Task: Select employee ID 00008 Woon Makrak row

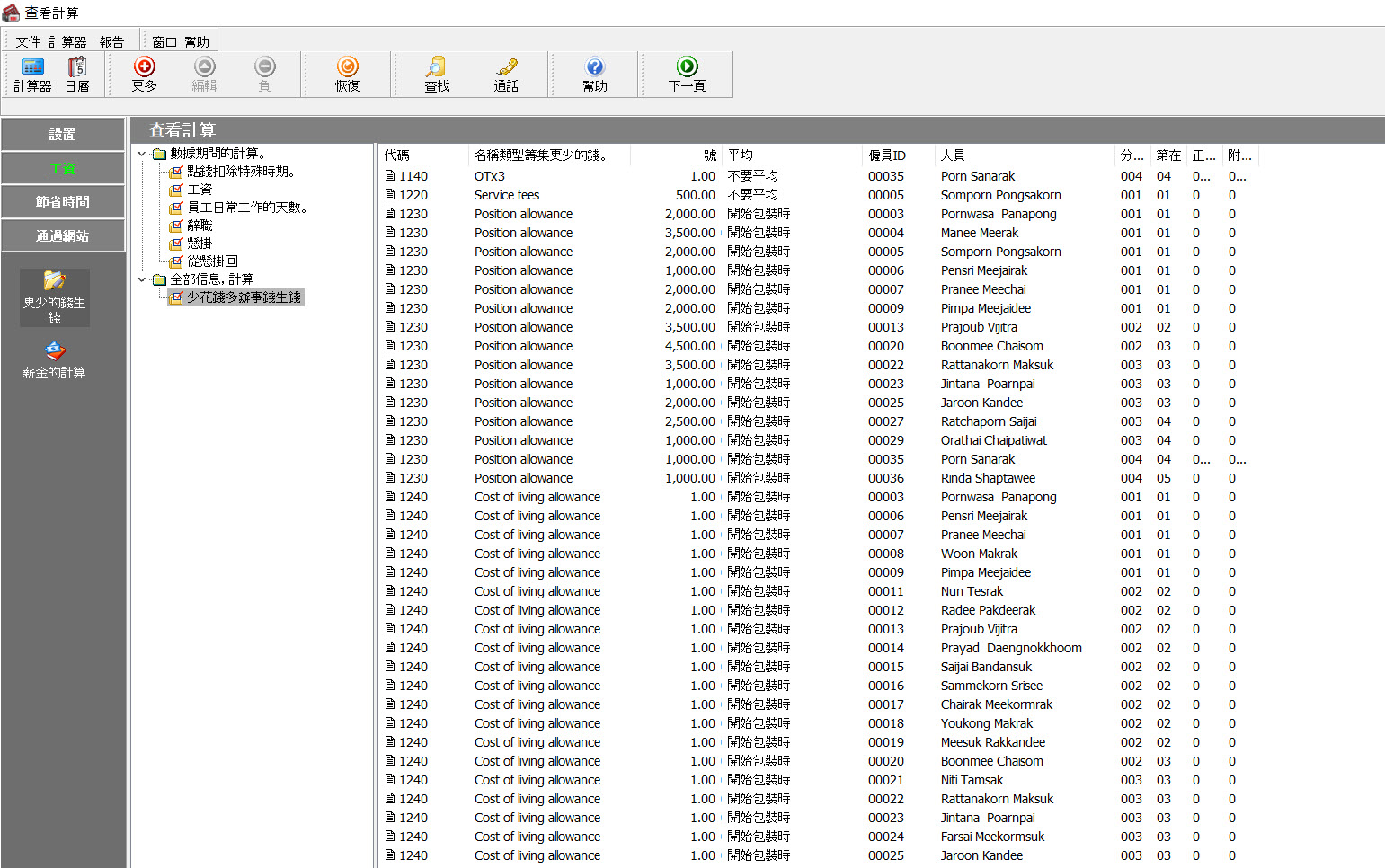Action: pyautogui.click(x=886, y=554)
